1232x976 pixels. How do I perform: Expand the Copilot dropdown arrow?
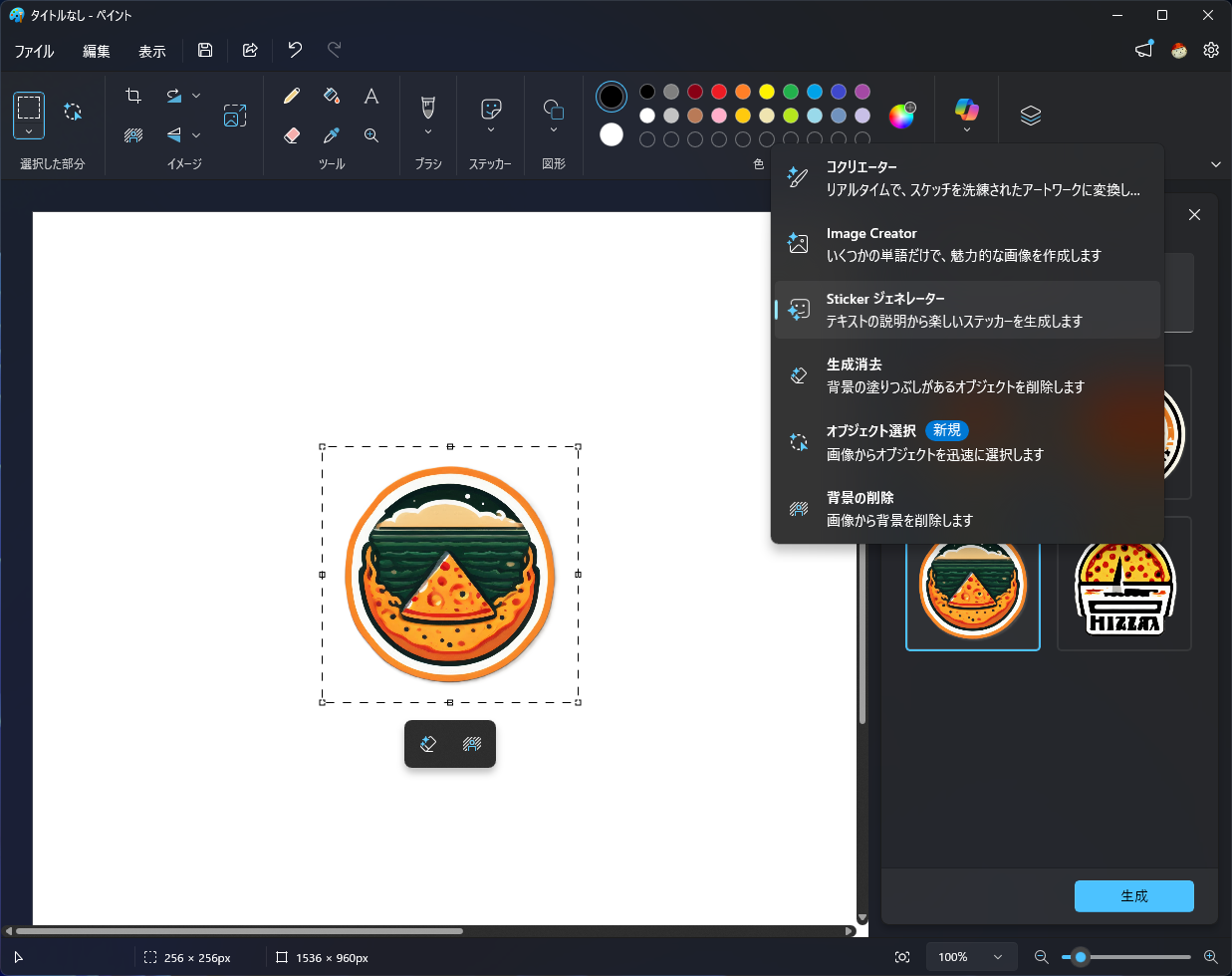point(966,130)
